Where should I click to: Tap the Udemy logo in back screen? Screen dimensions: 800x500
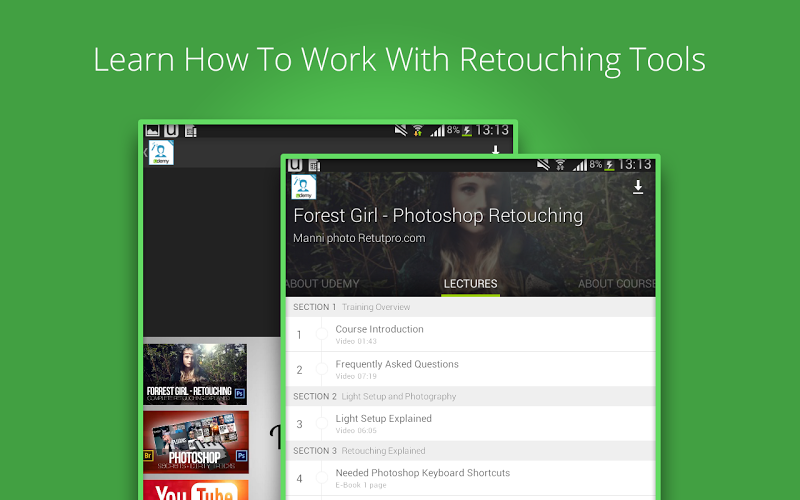point(161,153)
